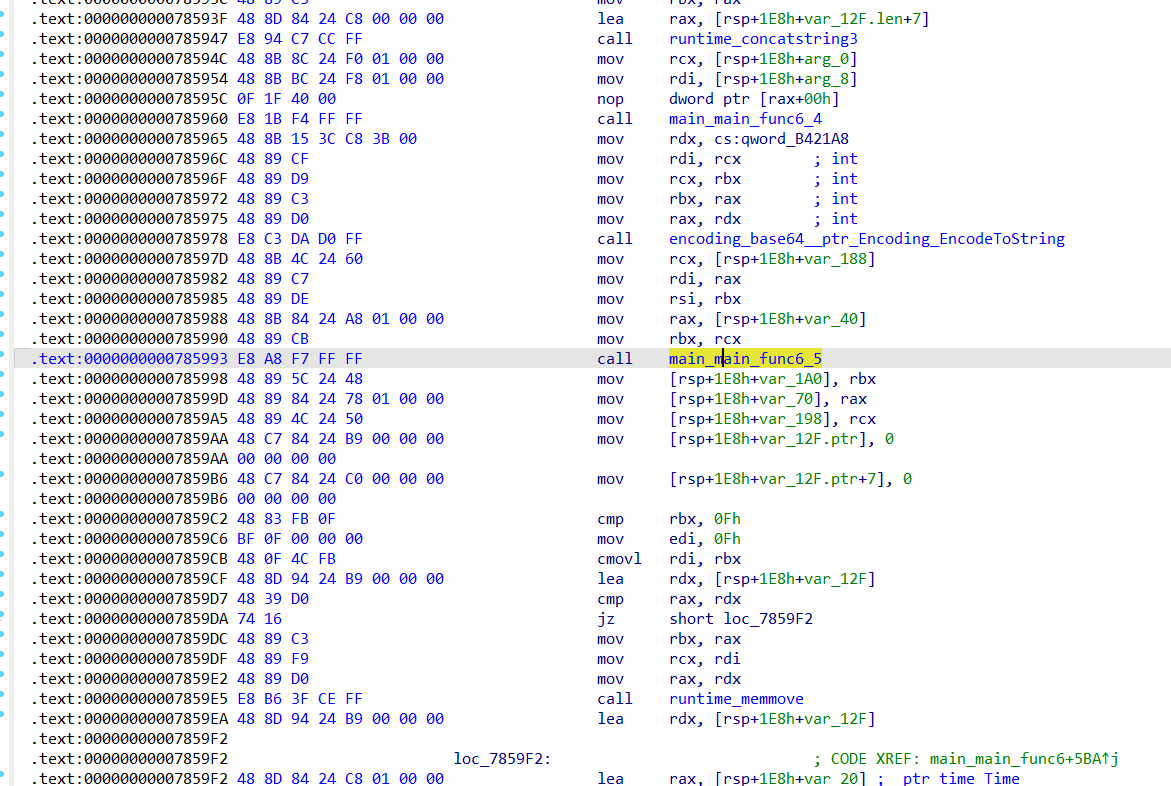Click the [rsp+1E8h+var_12F.len+7] operand

822,19
